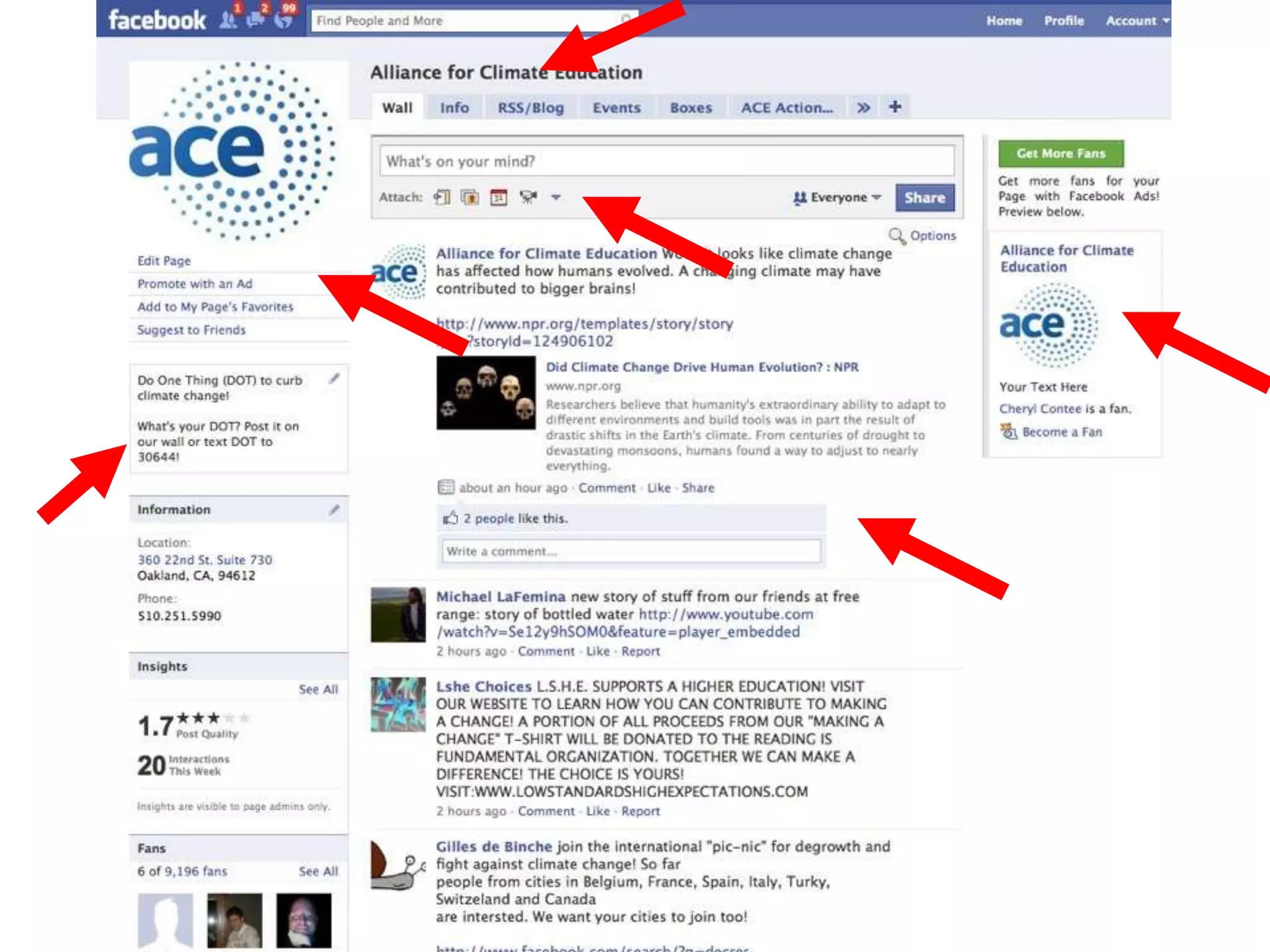1270x952 pixels.
Task: Open 'Did Climate Change Drive Human Evolution' link
Action: click(702, 367)
